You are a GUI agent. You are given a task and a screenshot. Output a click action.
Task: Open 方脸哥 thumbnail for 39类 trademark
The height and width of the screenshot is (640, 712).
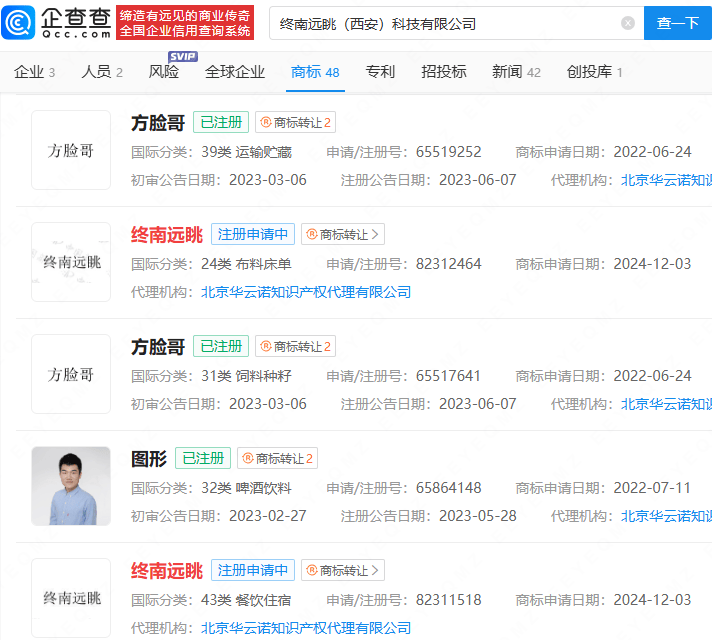(71, 150)
